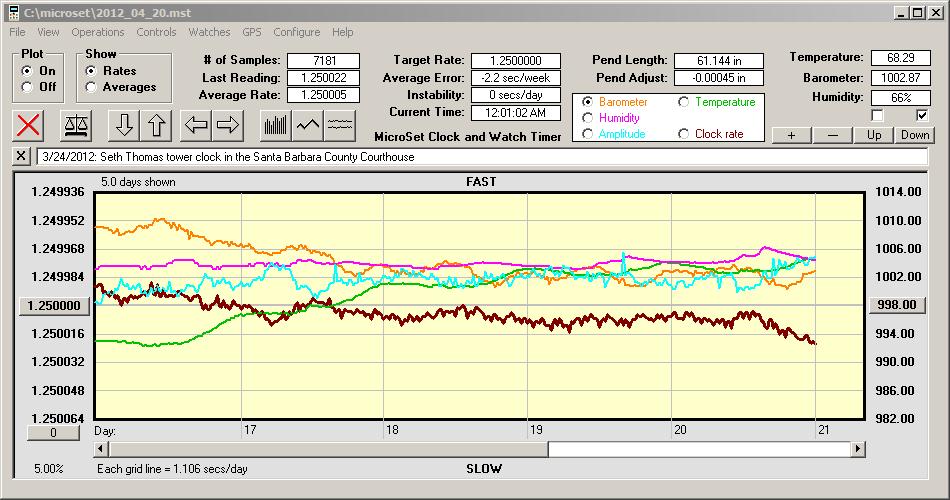
Task: Click the application icon in title bar
Action: (13, 13)
